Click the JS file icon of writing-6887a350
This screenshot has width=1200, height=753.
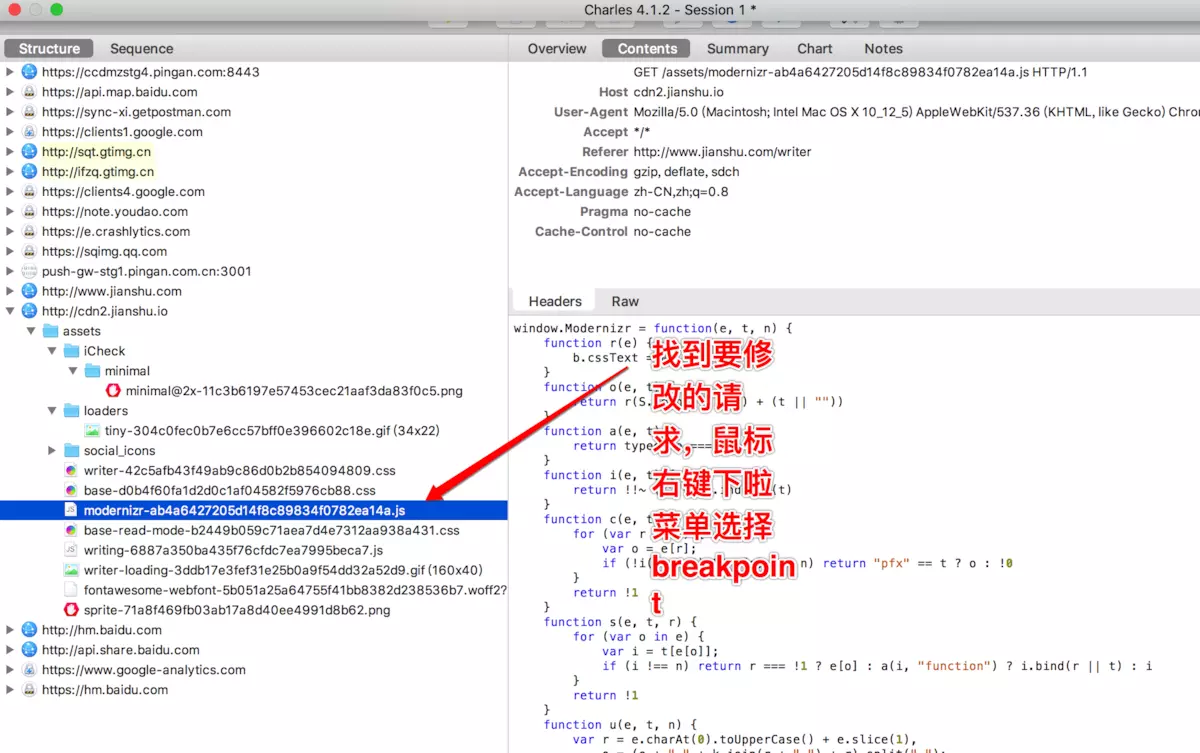pos(71,550)
